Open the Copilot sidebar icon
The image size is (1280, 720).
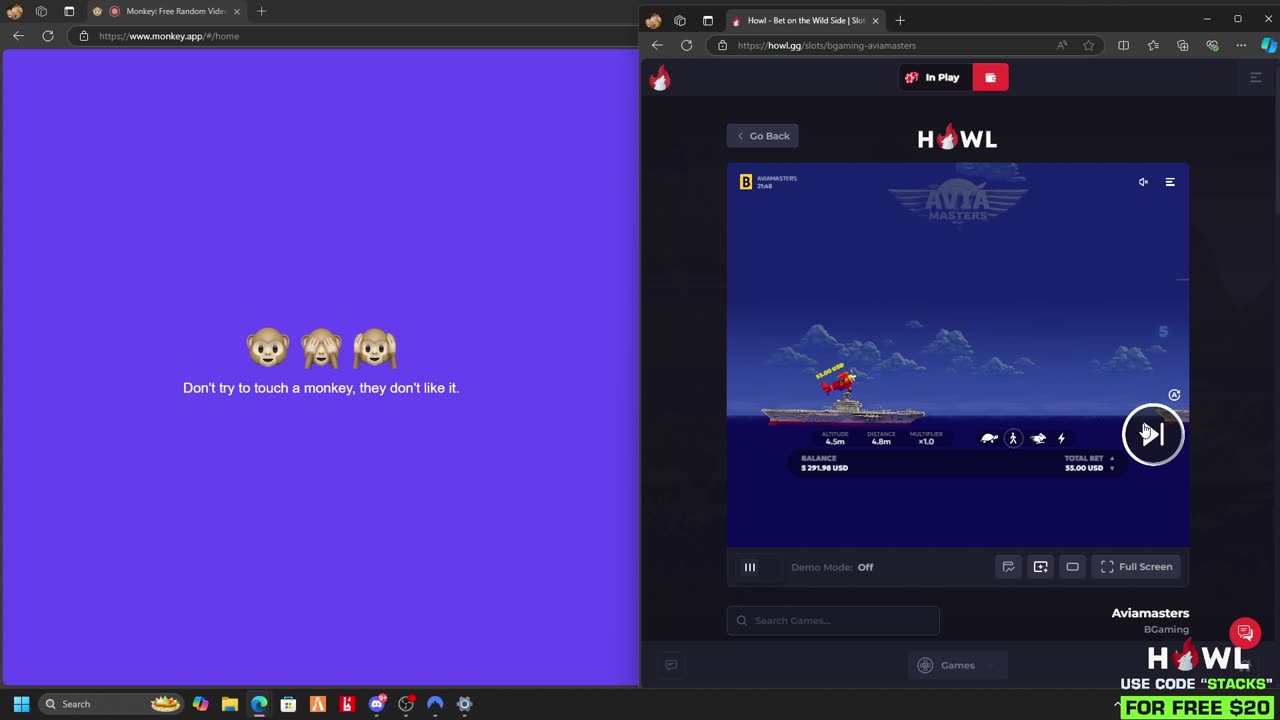click(x=1268, y=45)
